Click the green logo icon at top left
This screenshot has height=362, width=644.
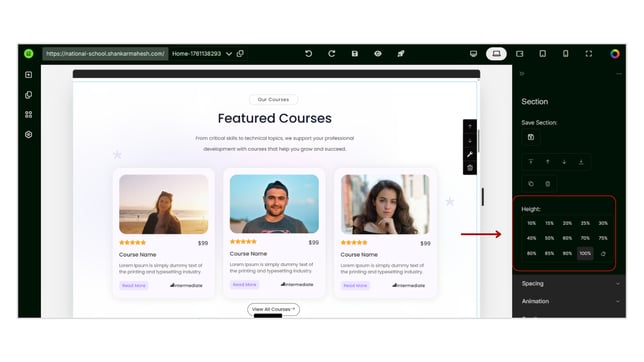[x=28, y=53]
